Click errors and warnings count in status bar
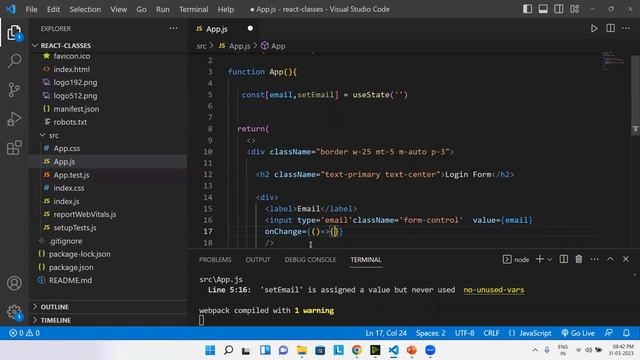The width and height of the screenshot is (640, 360). click(24, 333)
